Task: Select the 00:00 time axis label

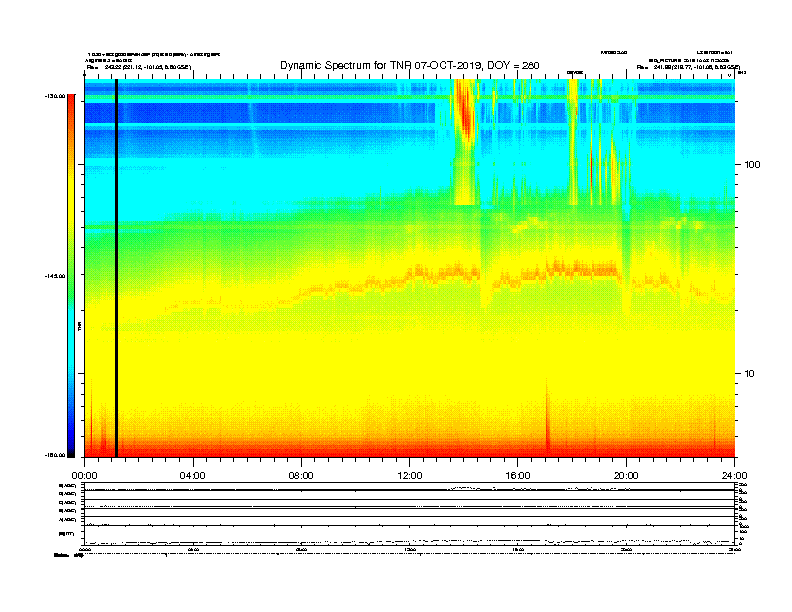Action: click(x=84, y=475)
